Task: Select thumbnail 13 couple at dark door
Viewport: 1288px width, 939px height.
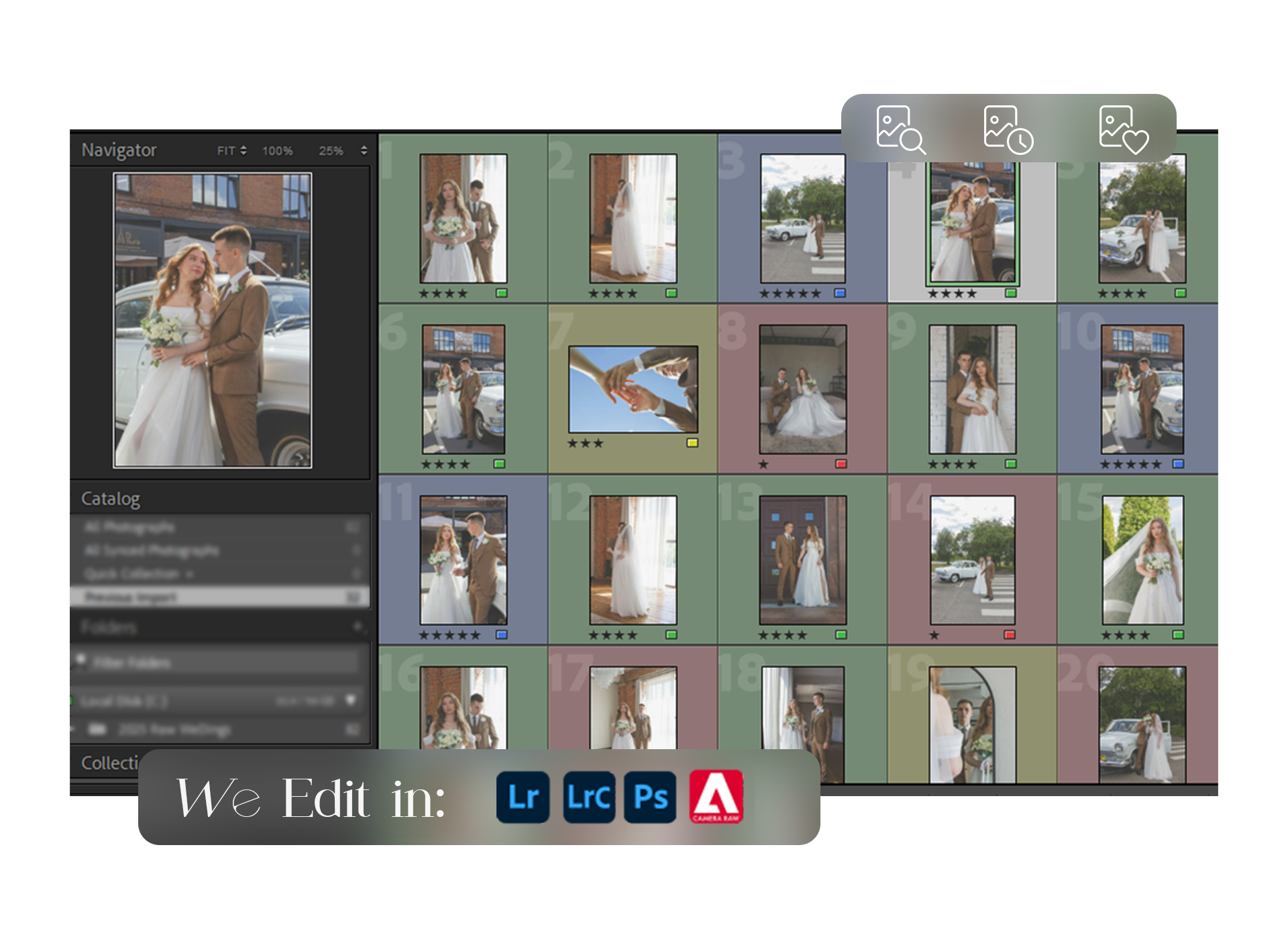Action: (x=802, y=560)
